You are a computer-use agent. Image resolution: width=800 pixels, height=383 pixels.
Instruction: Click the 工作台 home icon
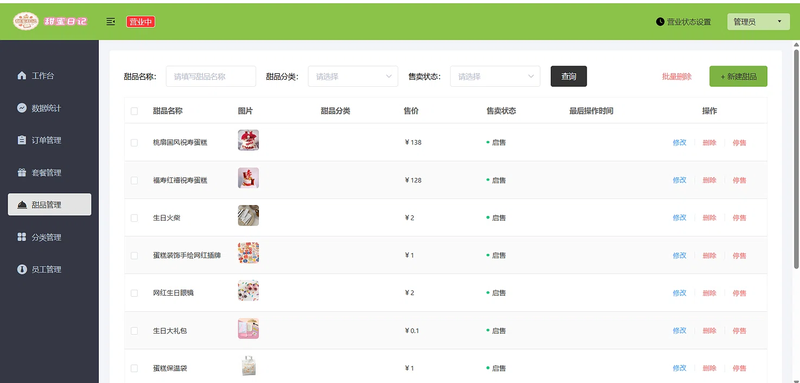[21, 75]
